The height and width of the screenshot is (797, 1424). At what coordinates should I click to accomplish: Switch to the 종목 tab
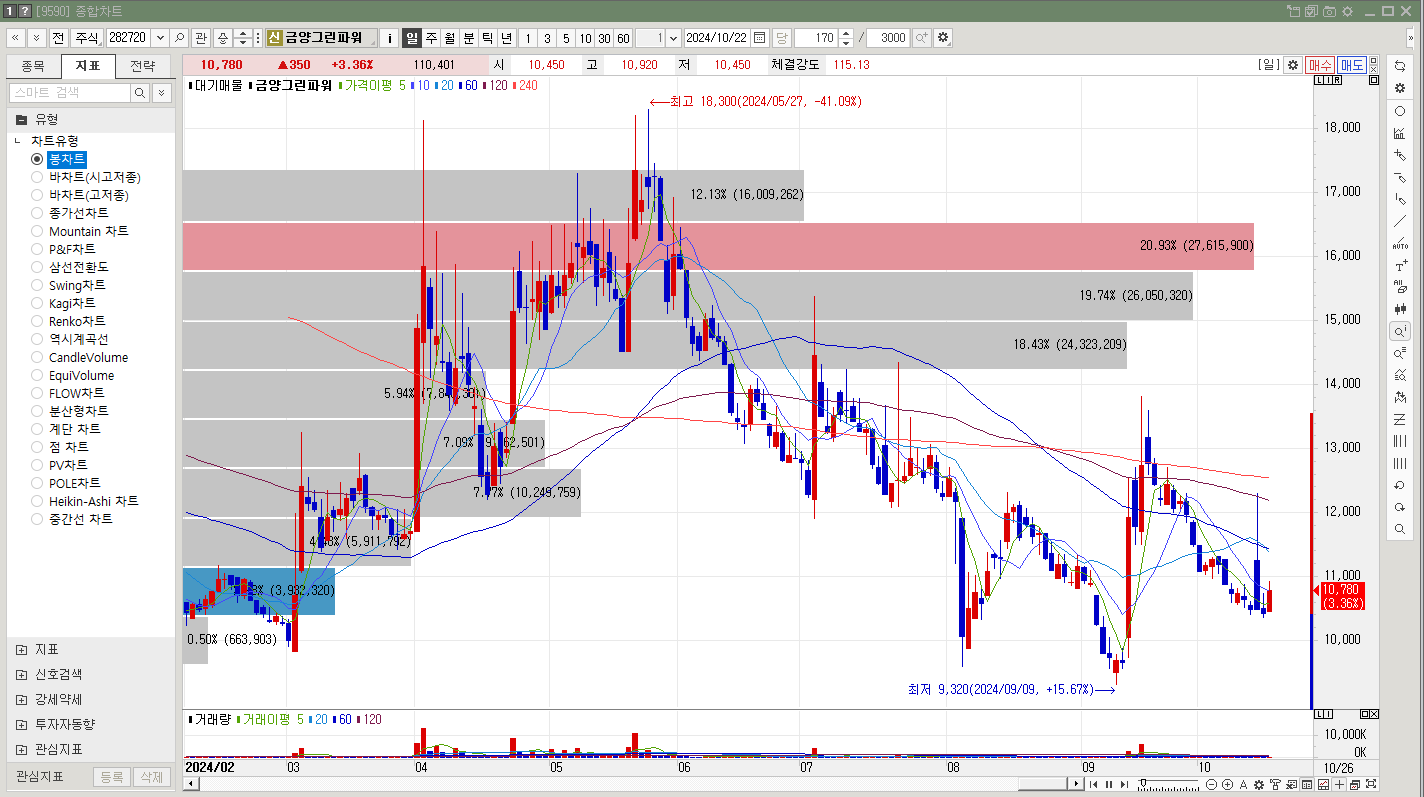33,66
